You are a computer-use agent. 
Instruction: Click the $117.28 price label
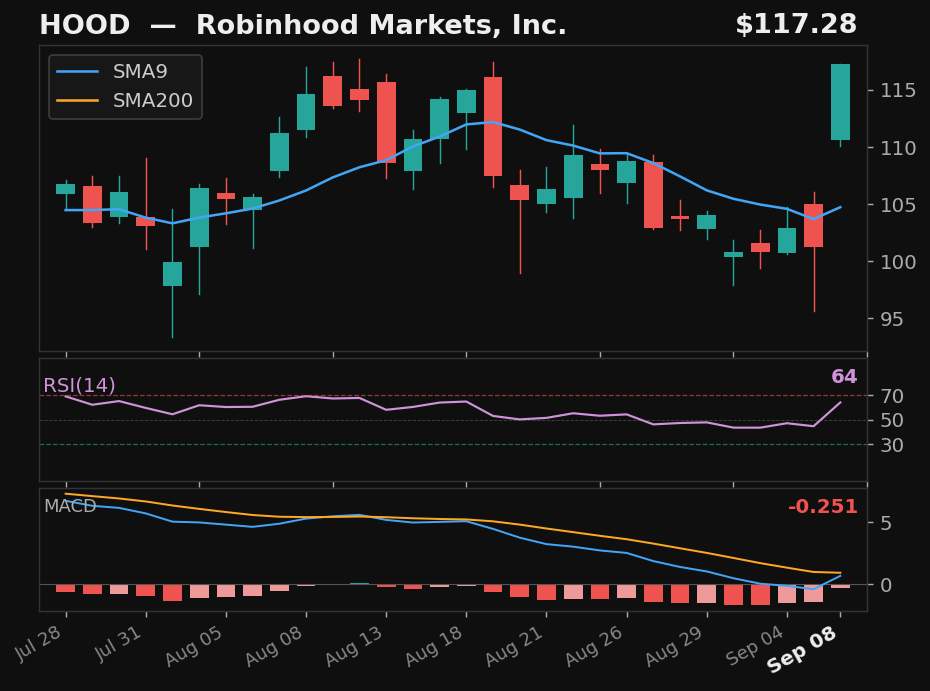[x=796, y=25]
